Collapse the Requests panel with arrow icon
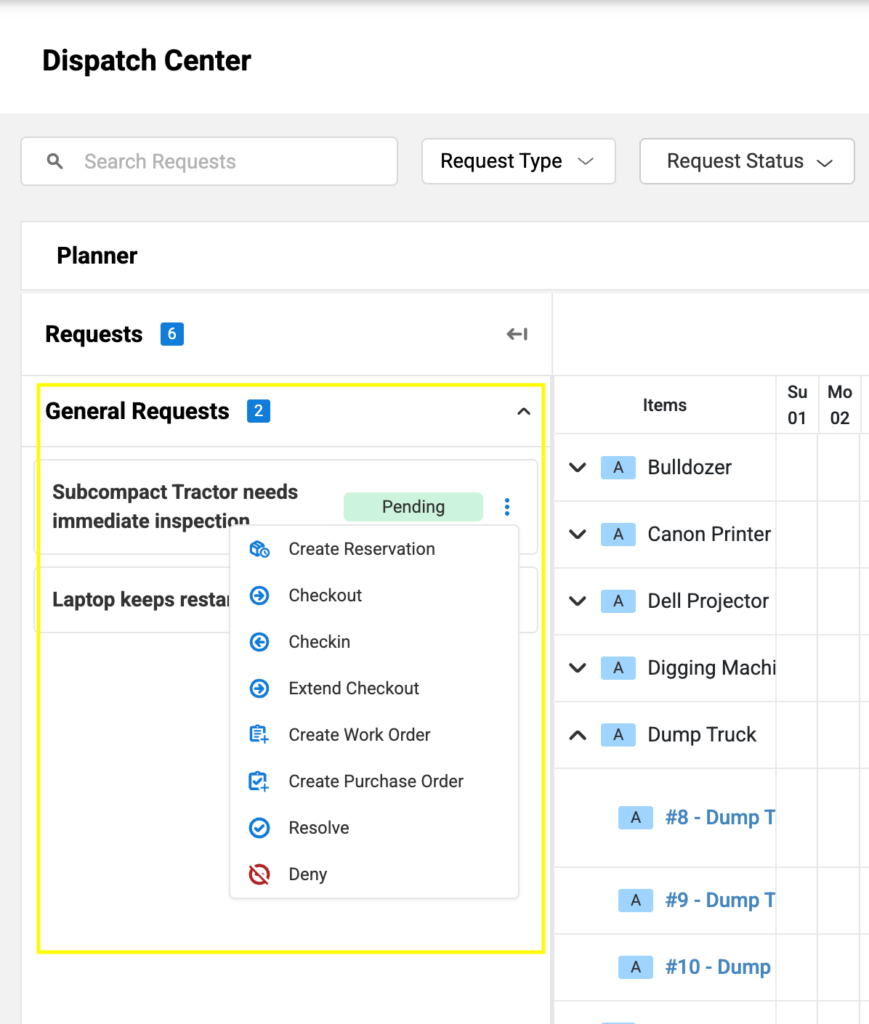Viewport: 869px width, 1024px height. tap(517, 334)
